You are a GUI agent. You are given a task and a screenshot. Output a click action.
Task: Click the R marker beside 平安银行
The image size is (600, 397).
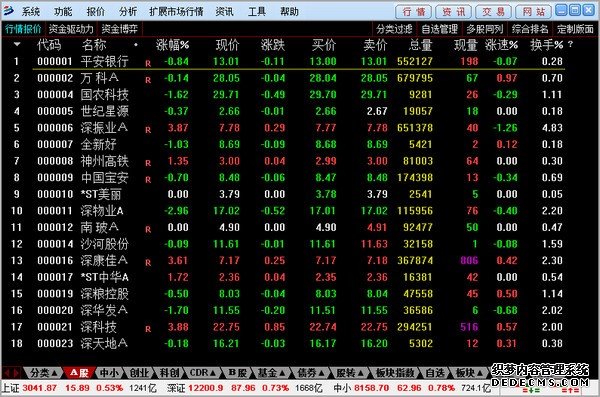[x=148, y=64]
